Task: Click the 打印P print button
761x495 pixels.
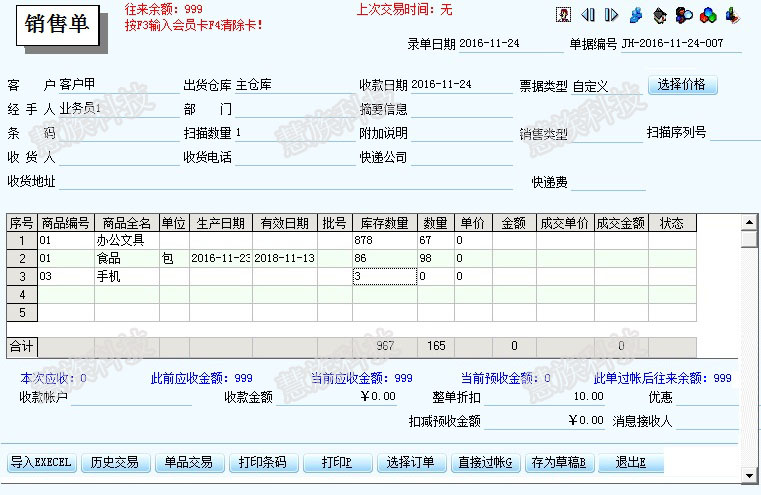Action: pos(337,462)
